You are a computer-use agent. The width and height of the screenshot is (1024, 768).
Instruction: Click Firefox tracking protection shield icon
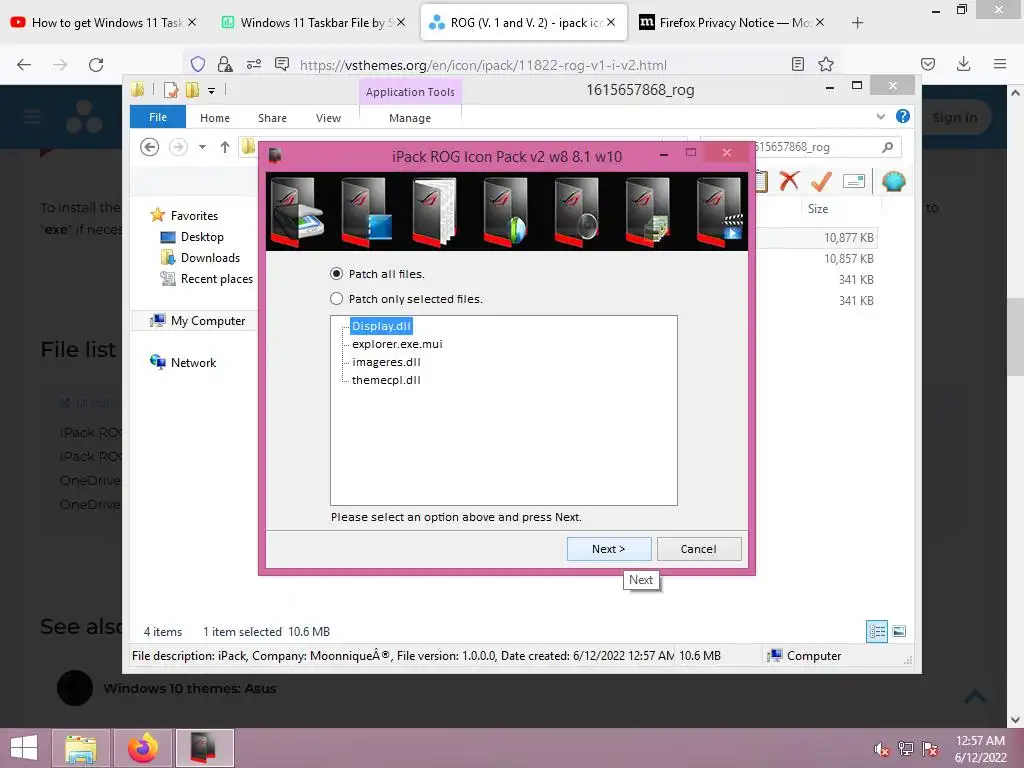coord(198,64)
